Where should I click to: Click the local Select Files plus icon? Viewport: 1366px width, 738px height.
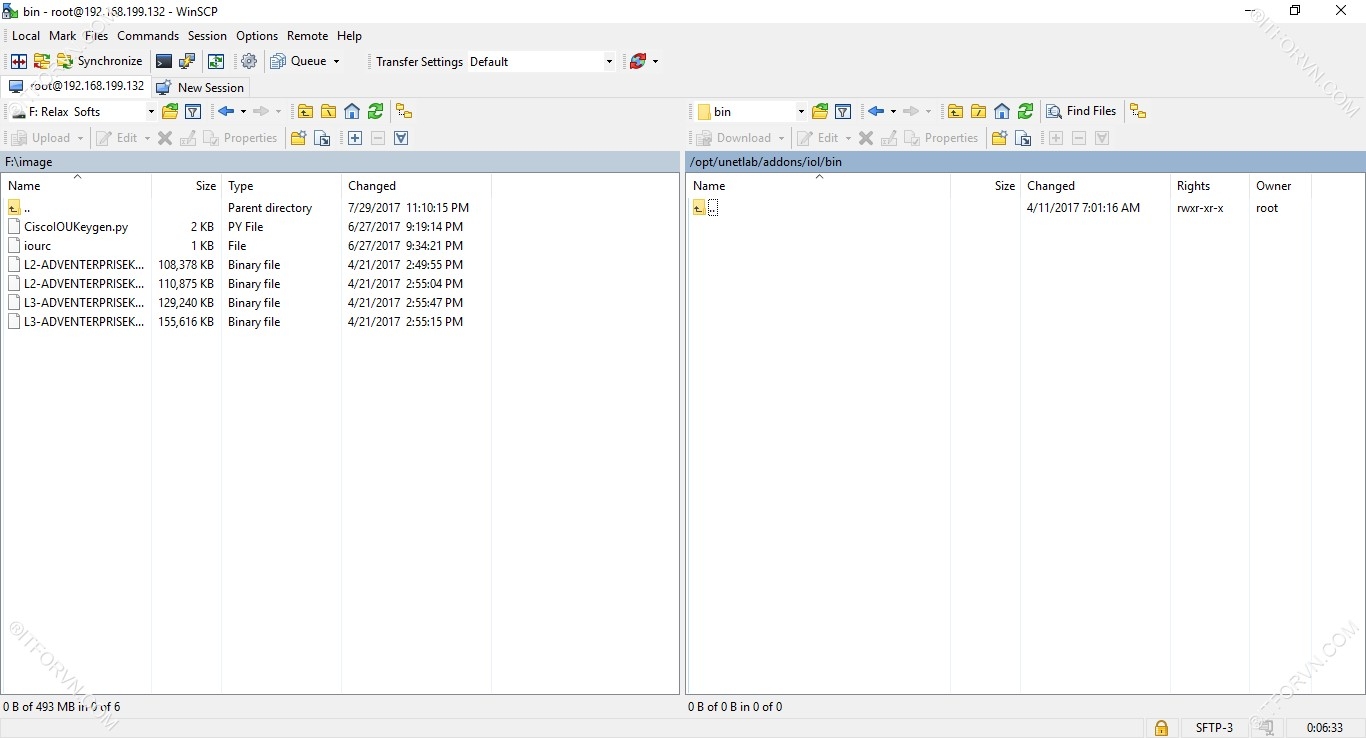tap(355, 139)
